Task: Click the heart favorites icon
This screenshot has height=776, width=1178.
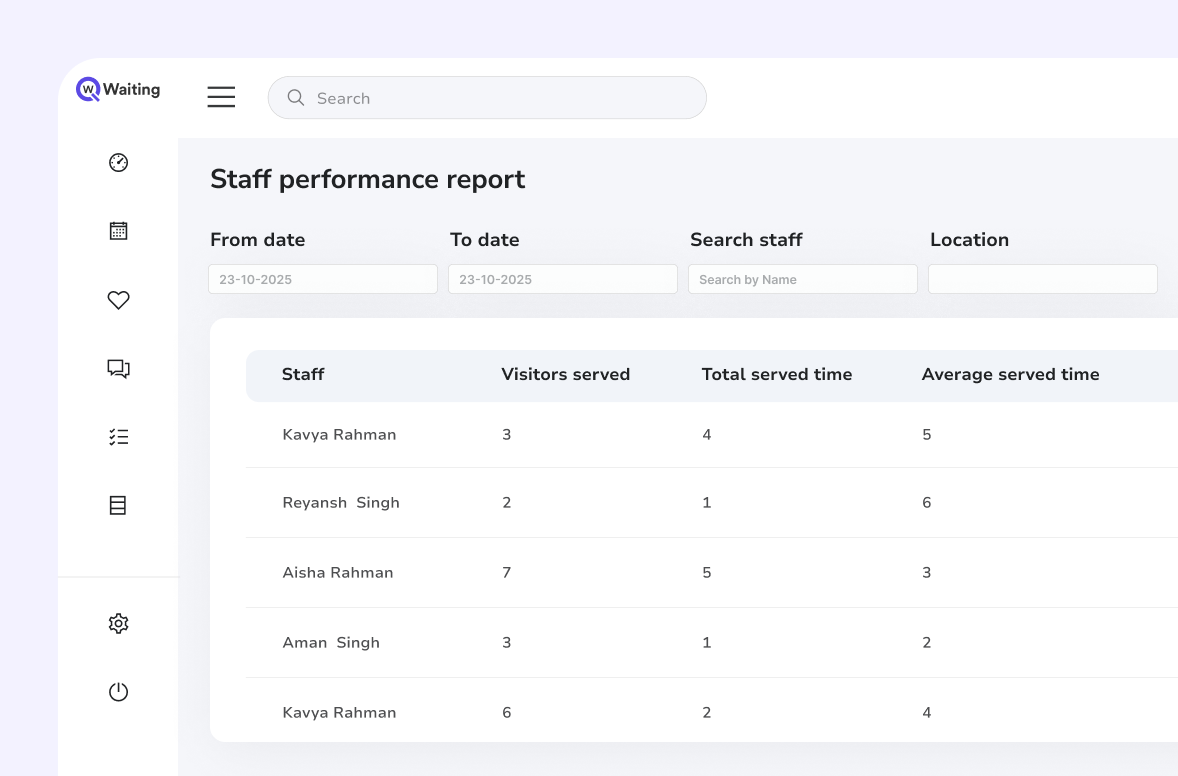Action: point(118,300)
